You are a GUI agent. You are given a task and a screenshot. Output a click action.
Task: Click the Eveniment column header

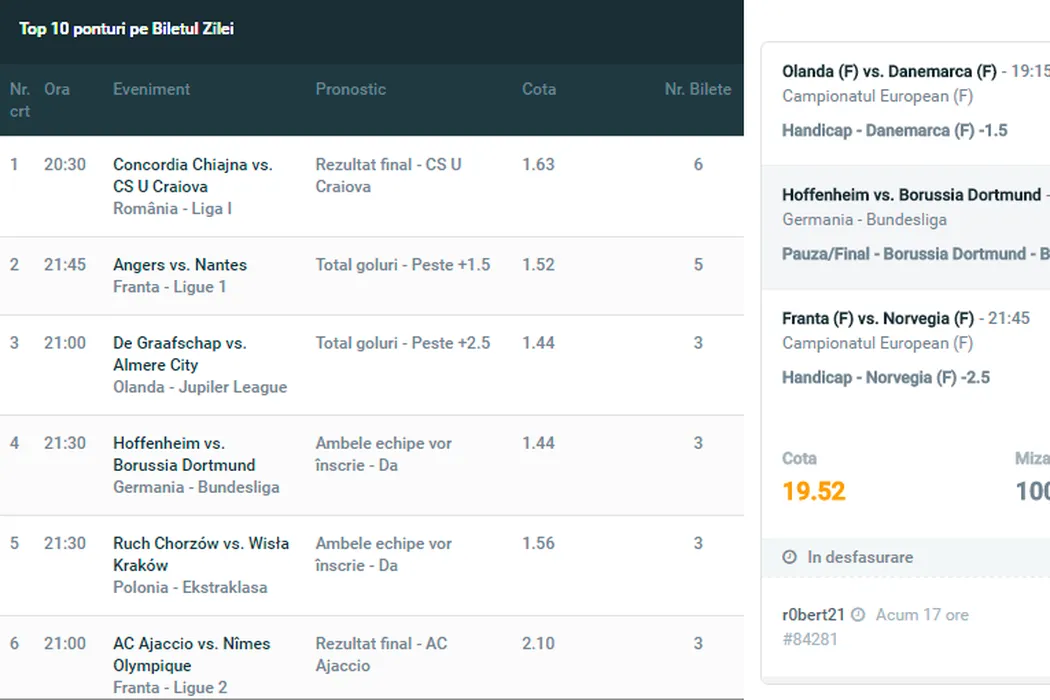click(x=151, y=89)
